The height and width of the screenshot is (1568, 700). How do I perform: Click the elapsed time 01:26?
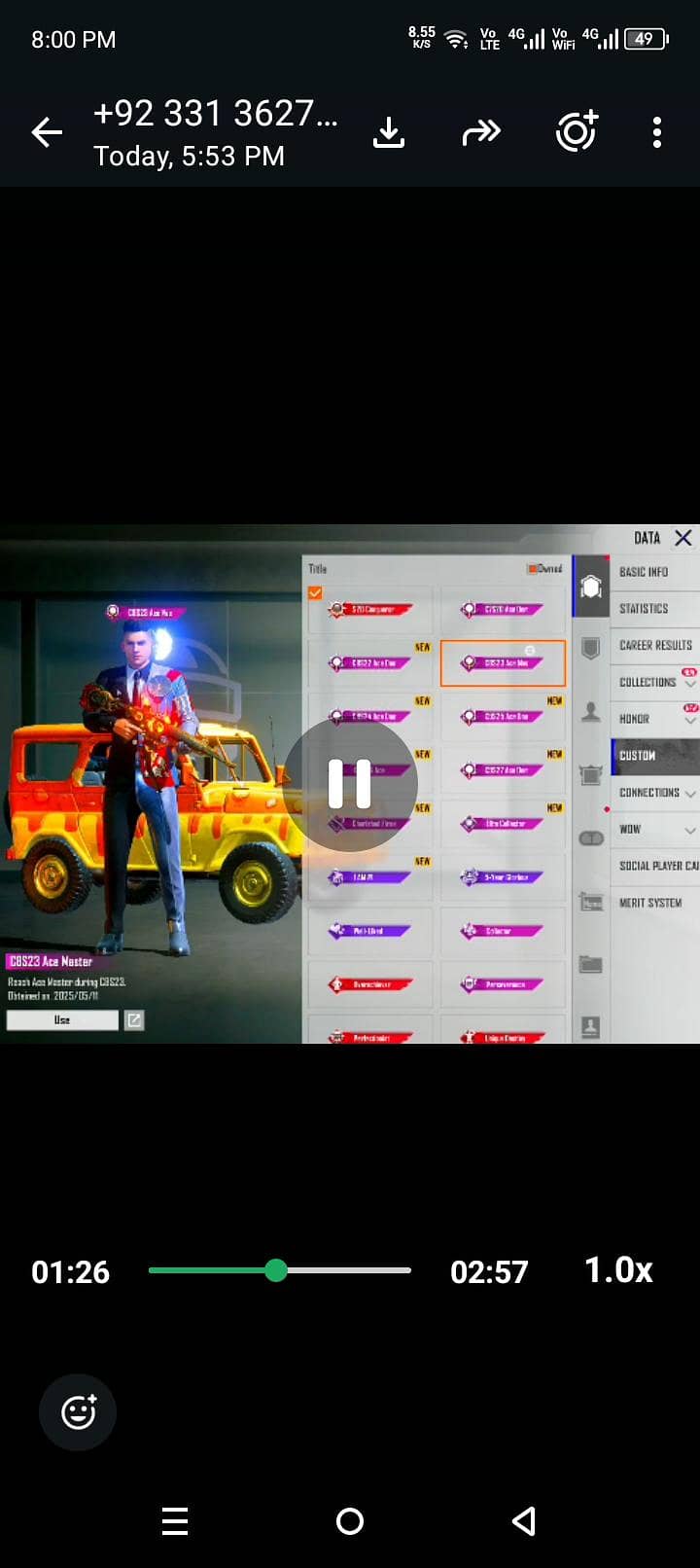pyautogui.click(x=70, y=1271)
